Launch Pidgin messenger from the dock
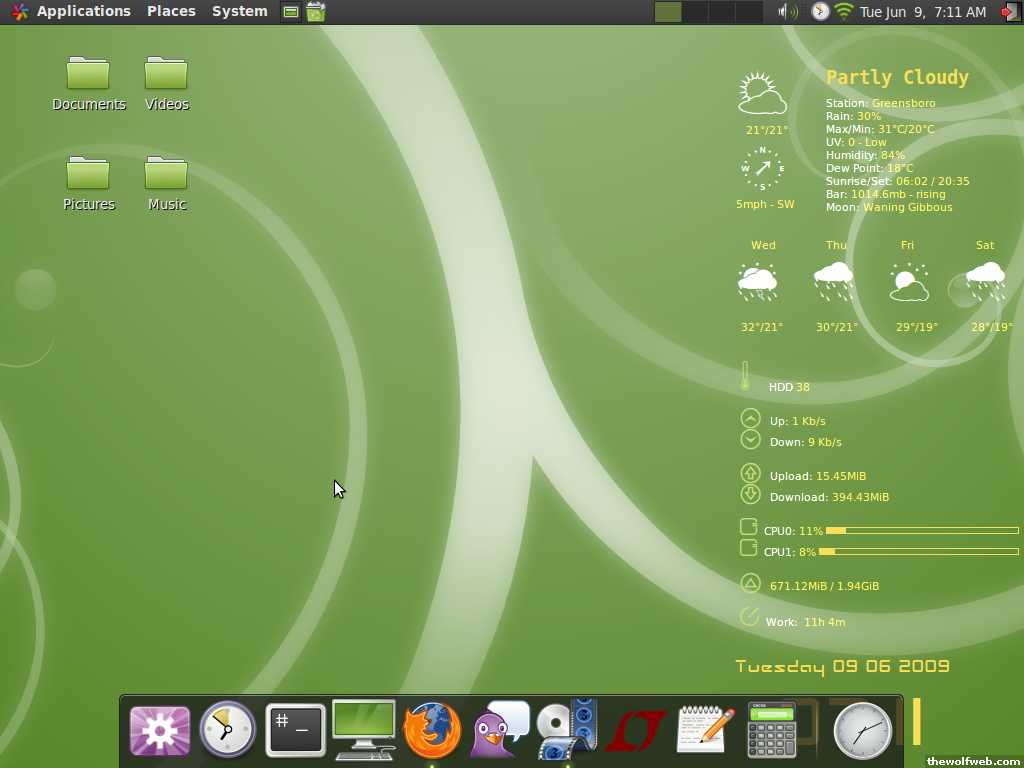The image size is (1024, 768). tap(499, 731)
